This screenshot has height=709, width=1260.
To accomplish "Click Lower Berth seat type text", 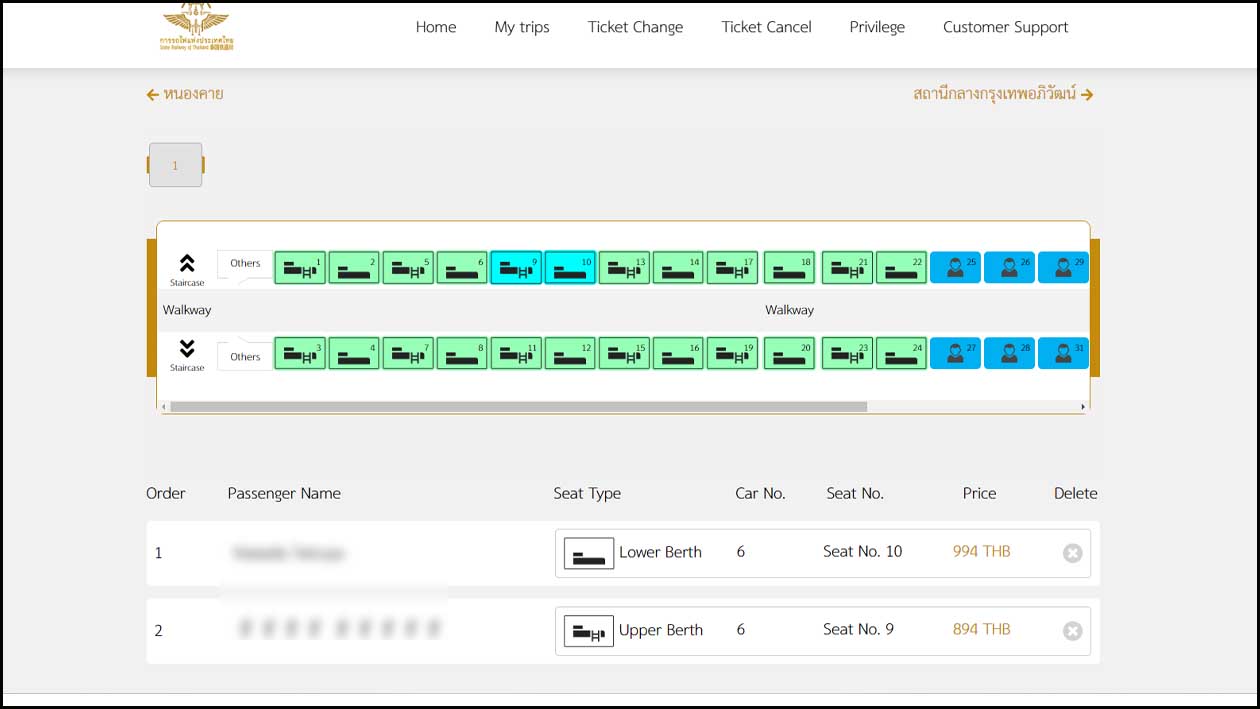I will pyautogui.click(x=660, y=552).
